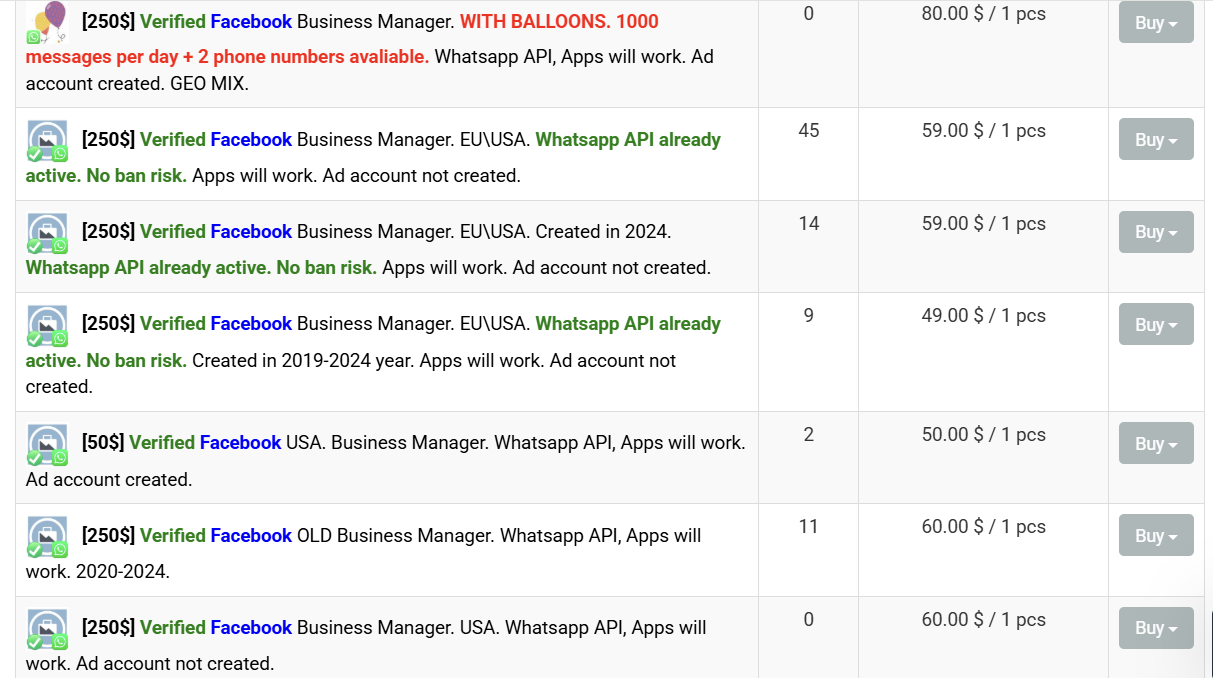Click the product icon of OLD Business Manager listing
1213x678 pixels.
pyautogui.click(x=47, y=536)
